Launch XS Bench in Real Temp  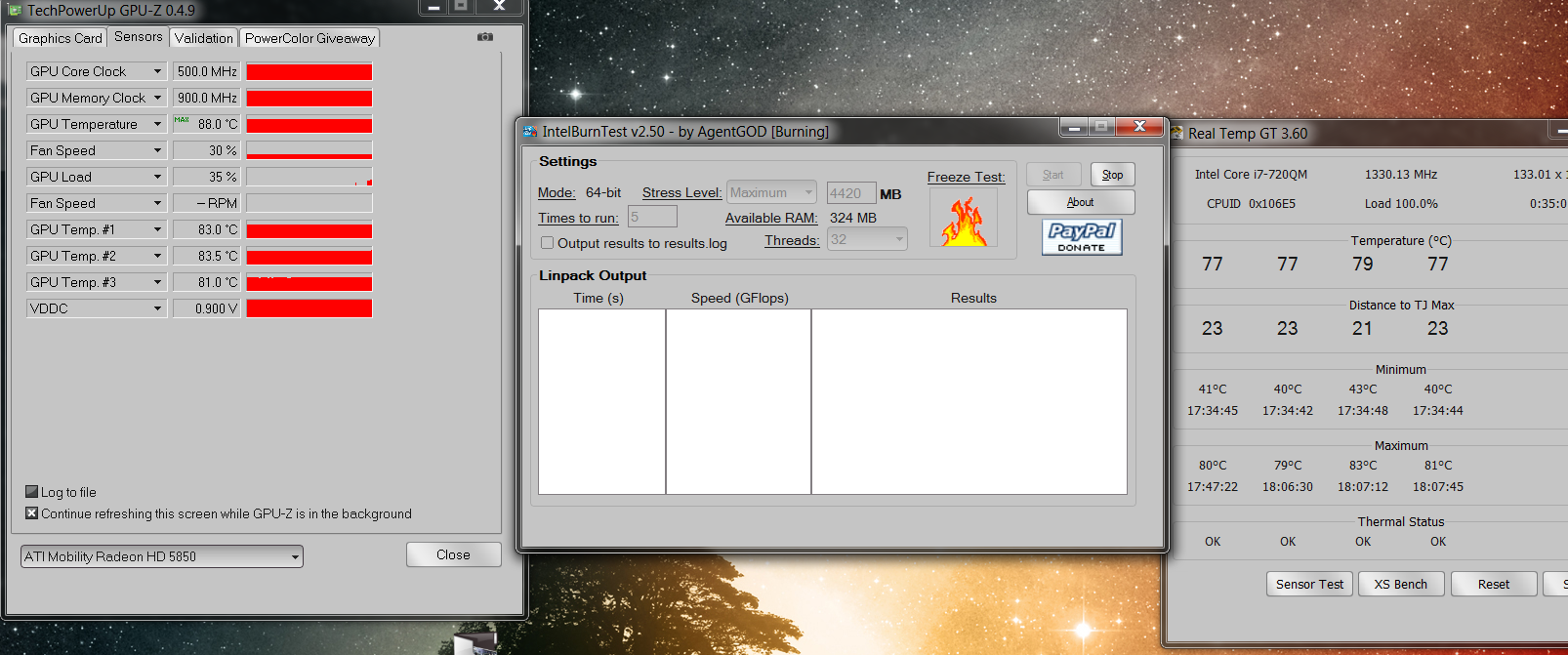(1401, 584)
